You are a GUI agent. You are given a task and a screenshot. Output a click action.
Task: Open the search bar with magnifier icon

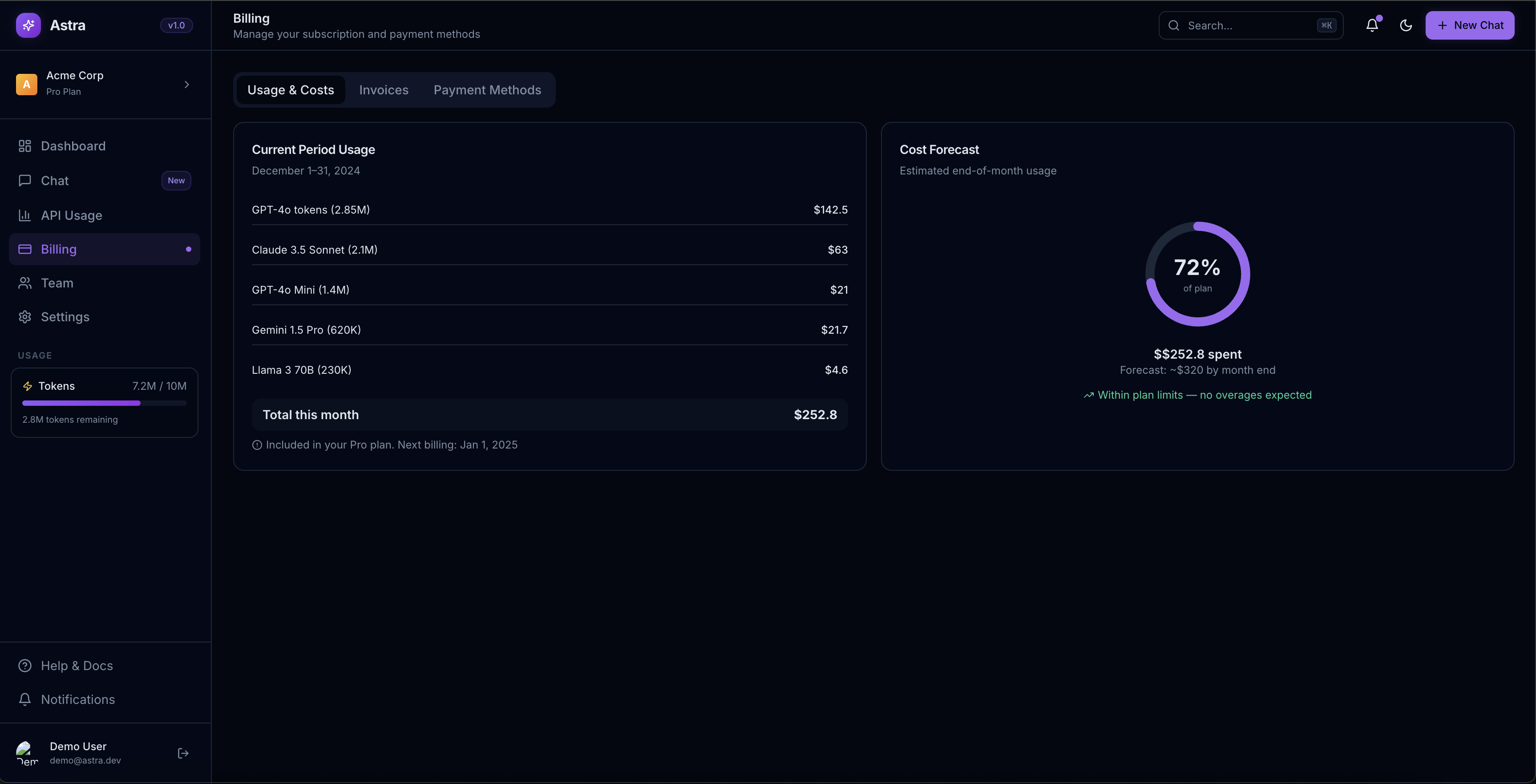tap(1250, 25)
